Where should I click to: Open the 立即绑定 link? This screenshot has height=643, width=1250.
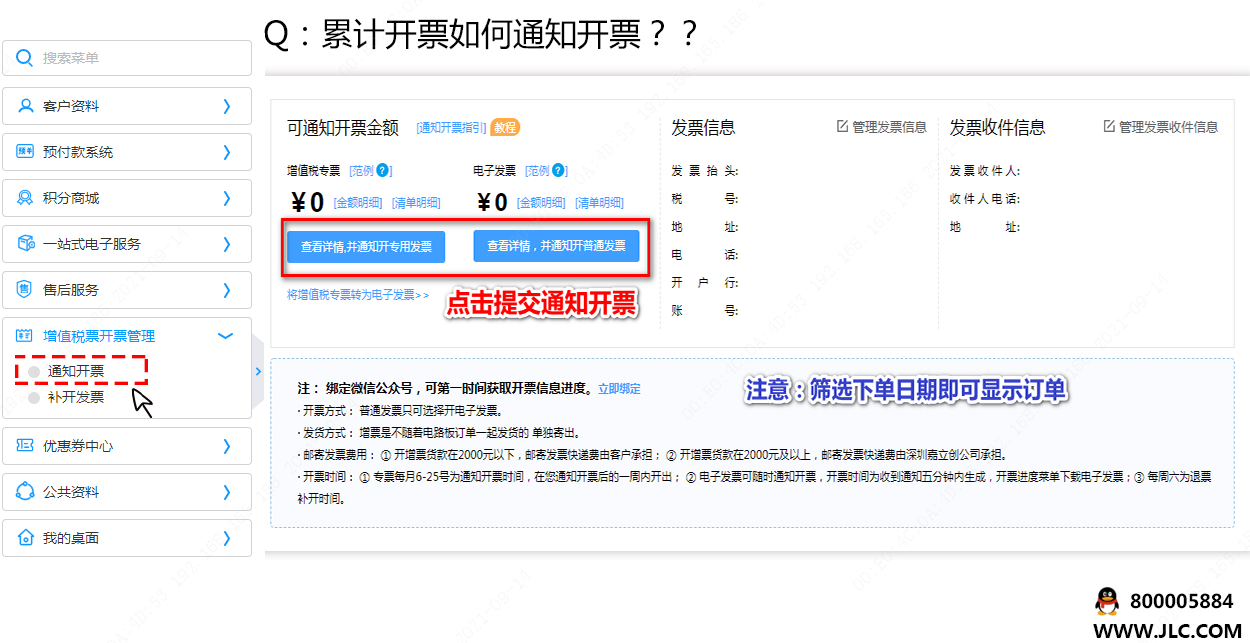[x=619, y=388]
